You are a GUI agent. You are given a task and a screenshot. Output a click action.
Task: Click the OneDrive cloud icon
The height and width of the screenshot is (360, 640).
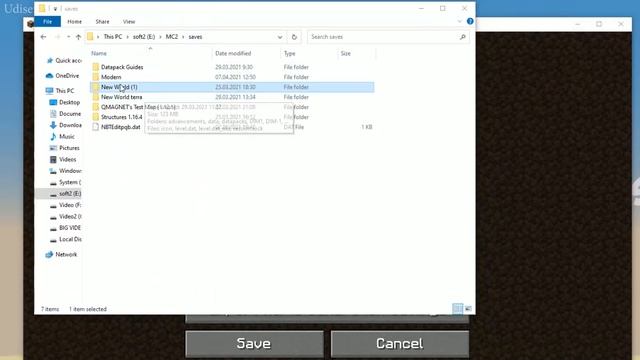pos(49,76)
